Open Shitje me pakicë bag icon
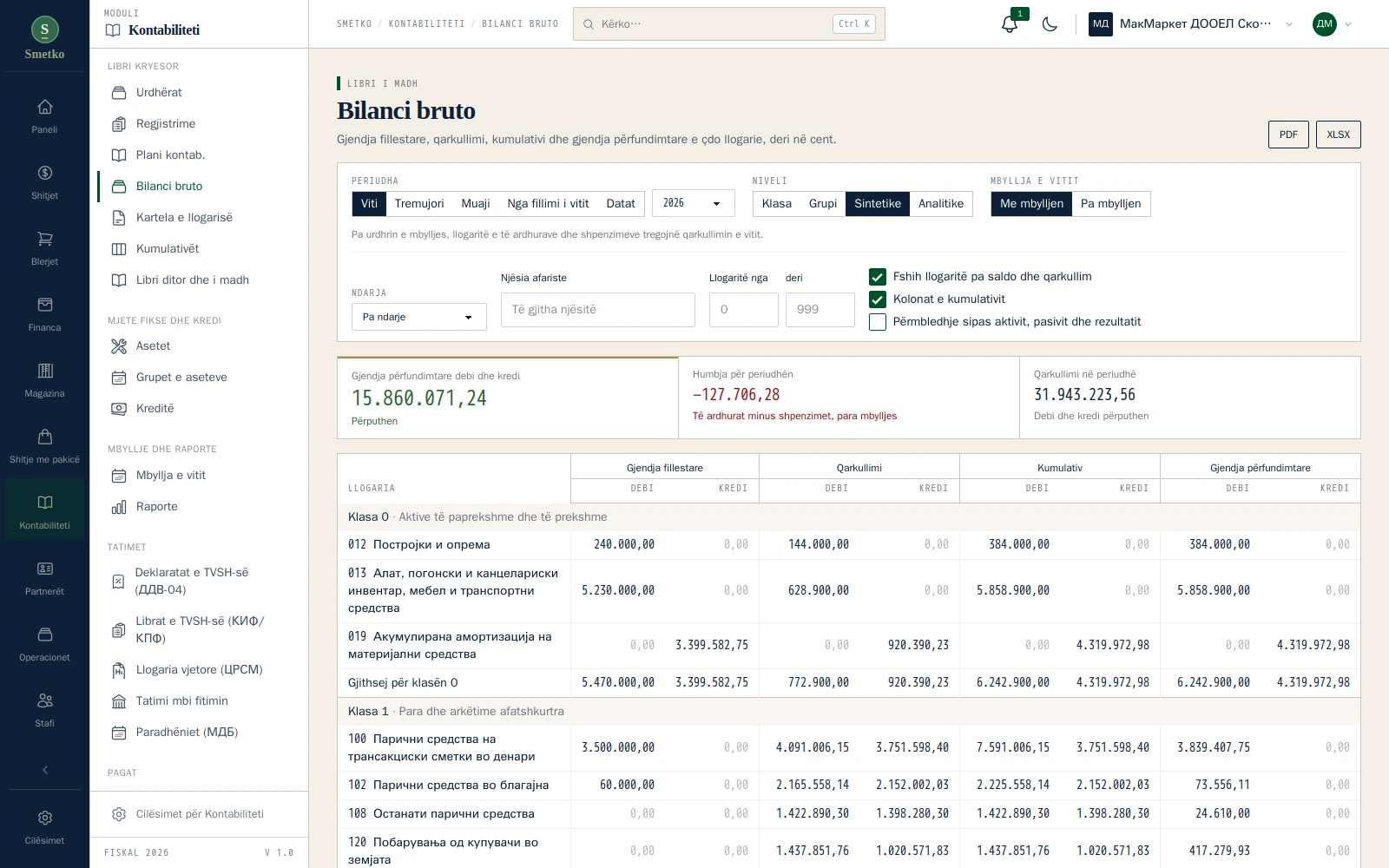Viewport: 1389px width, 868px height. coord(44,437)
